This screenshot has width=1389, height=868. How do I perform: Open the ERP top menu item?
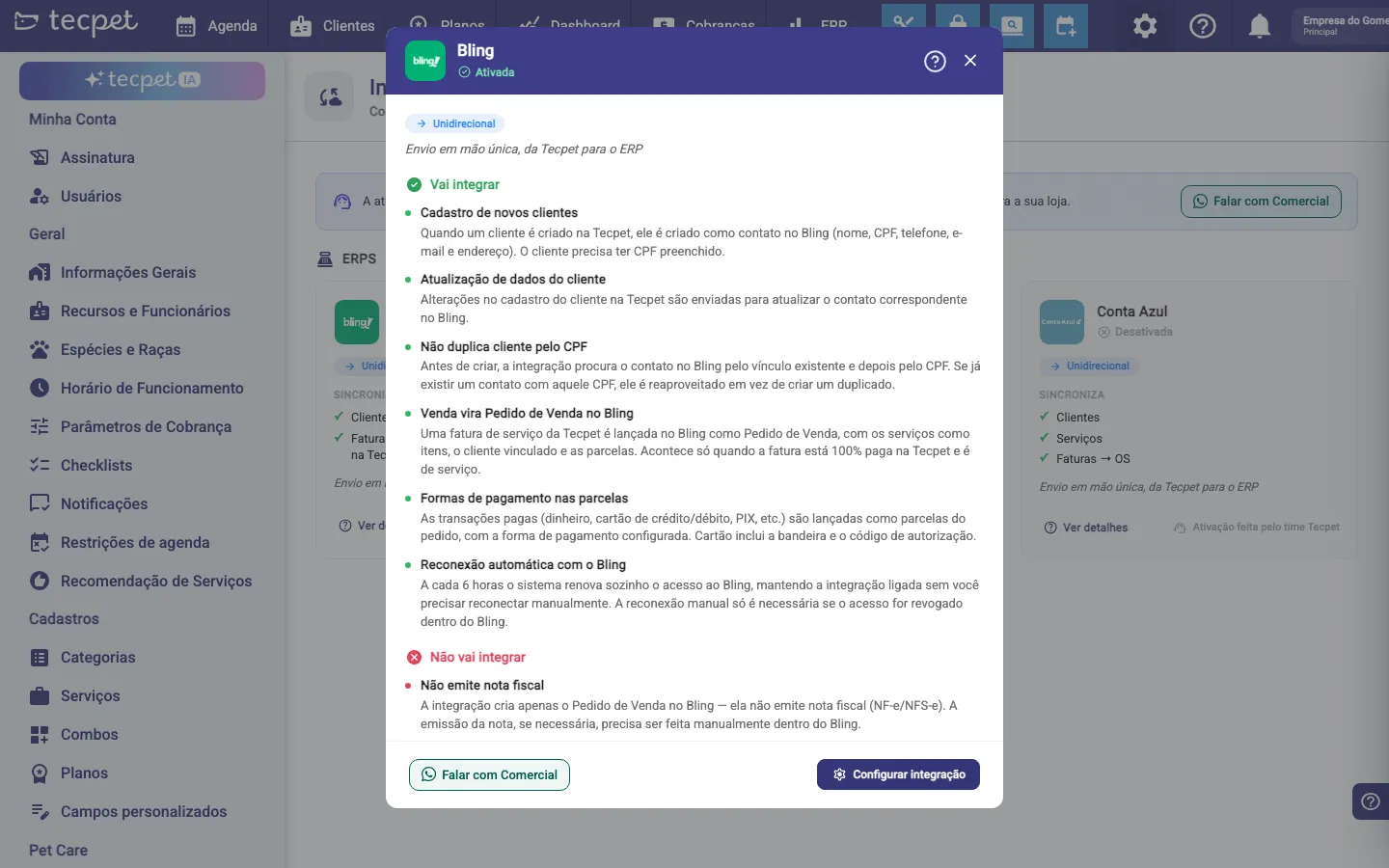pyautogui.click(x=818, y=26)
